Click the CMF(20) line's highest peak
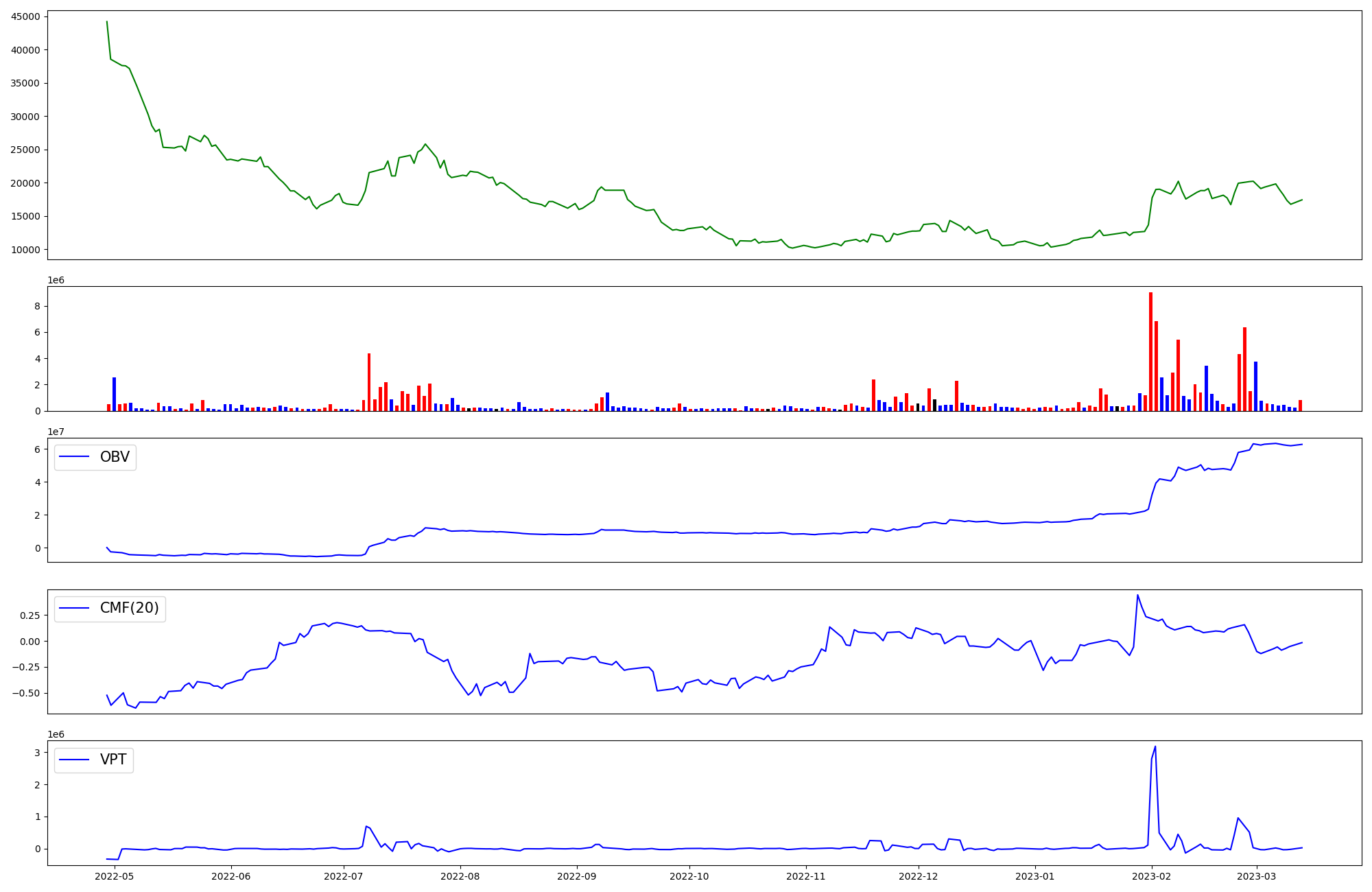This screenshot has width=1372, height=892. pos(1137,595)
